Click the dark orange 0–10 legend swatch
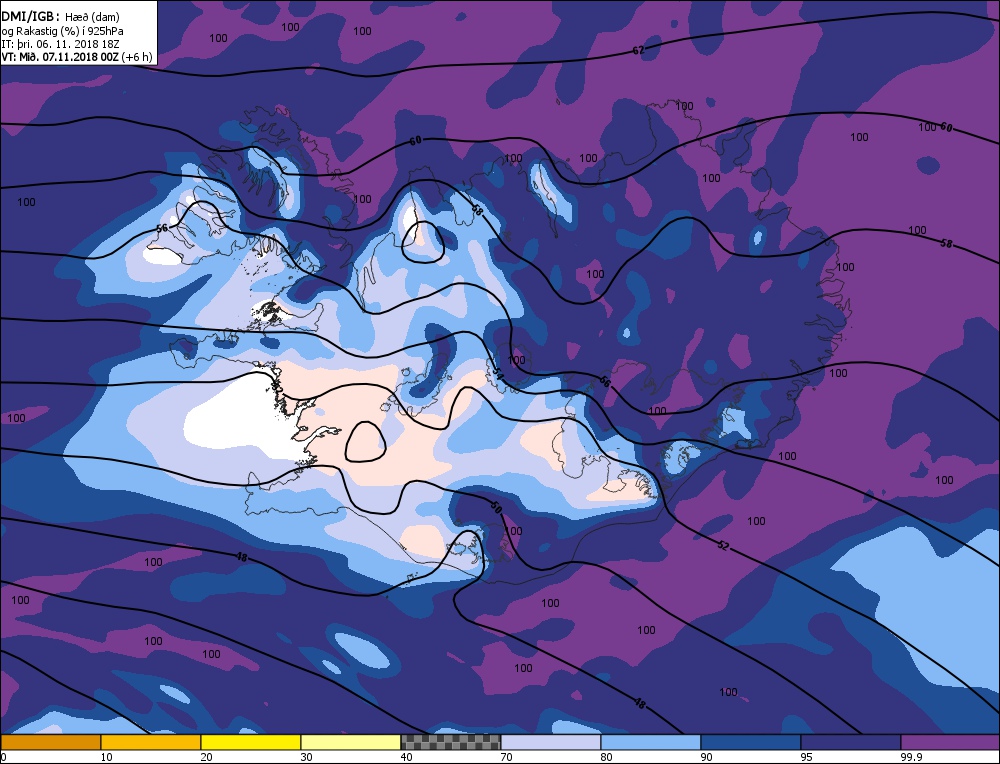This screenshot has width=1000, height=764. [50, 742]
